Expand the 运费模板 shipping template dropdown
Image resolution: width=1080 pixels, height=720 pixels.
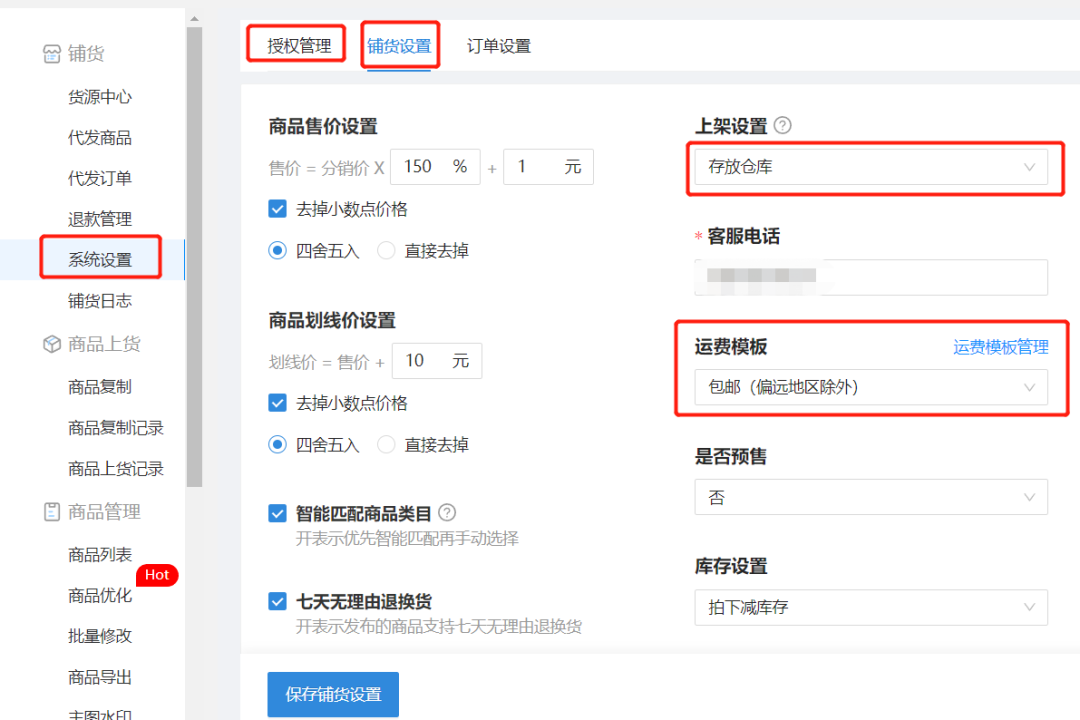871,389
